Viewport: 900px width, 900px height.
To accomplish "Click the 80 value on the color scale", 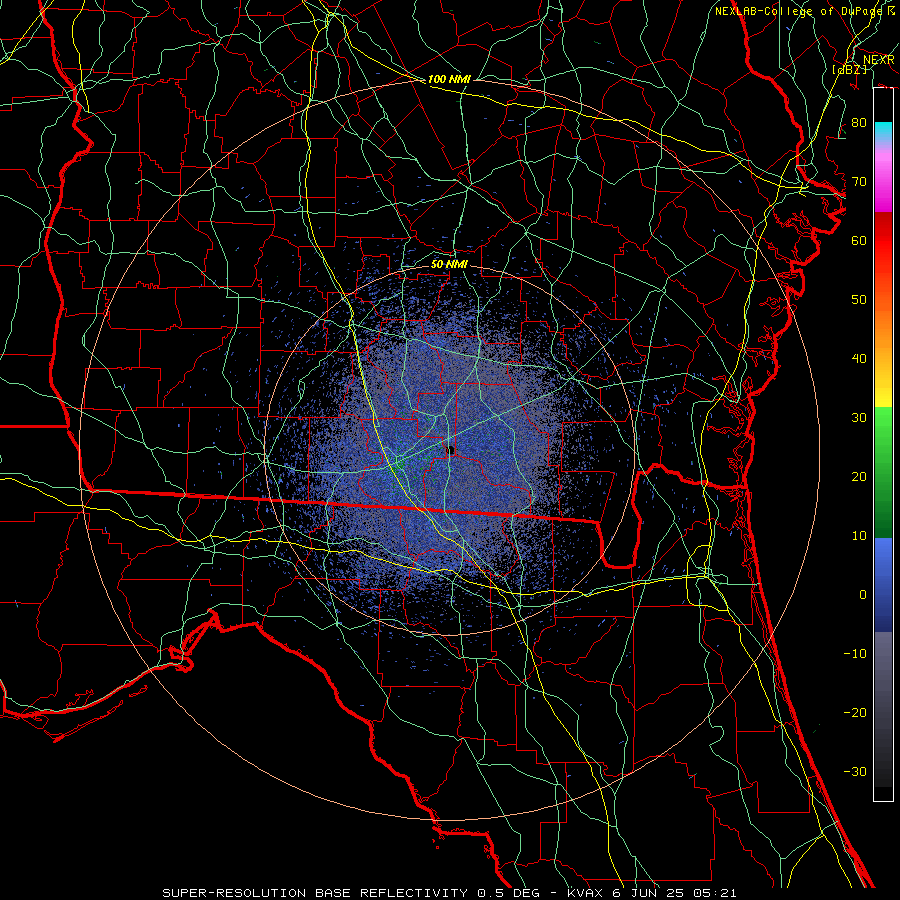I will (859, 123).
